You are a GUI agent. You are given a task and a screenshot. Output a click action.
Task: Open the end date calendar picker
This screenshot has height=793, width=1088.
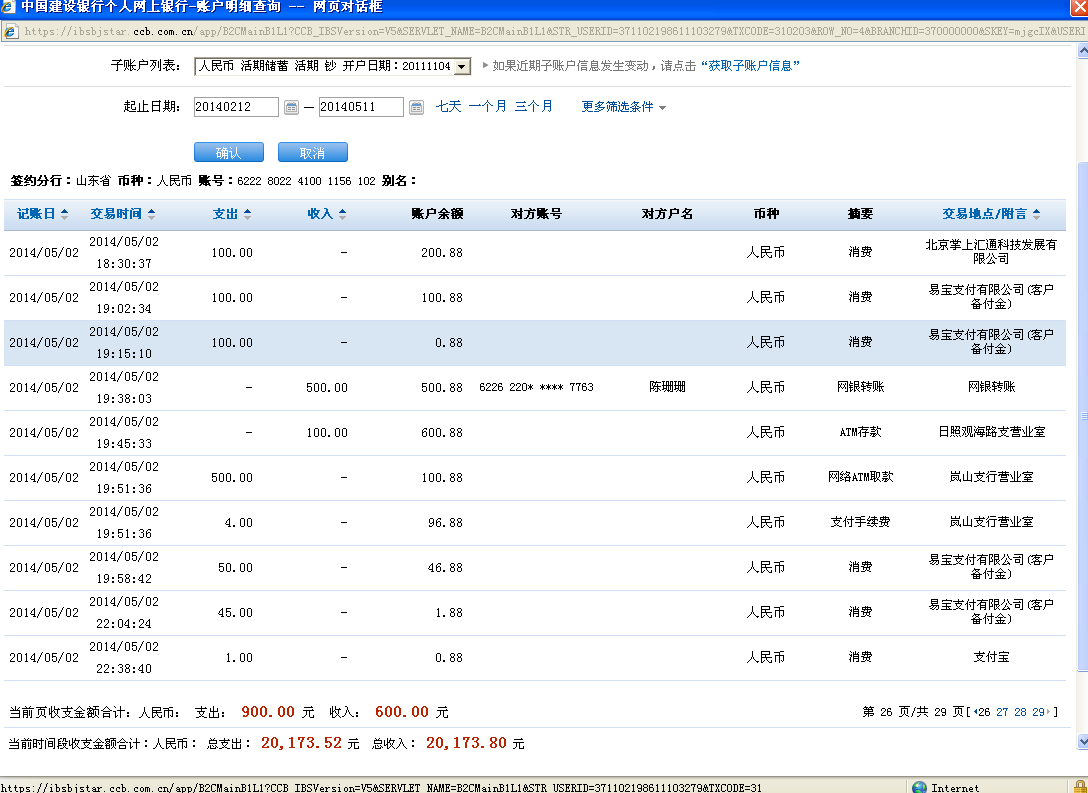416,107
